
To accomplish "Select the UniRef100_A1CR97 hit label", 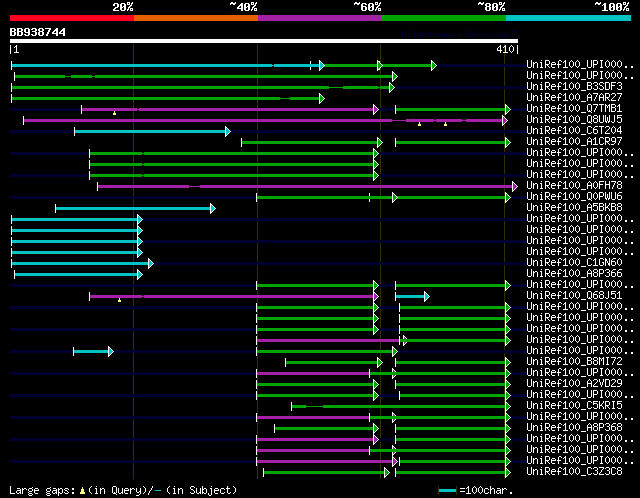I will (575, 142).
